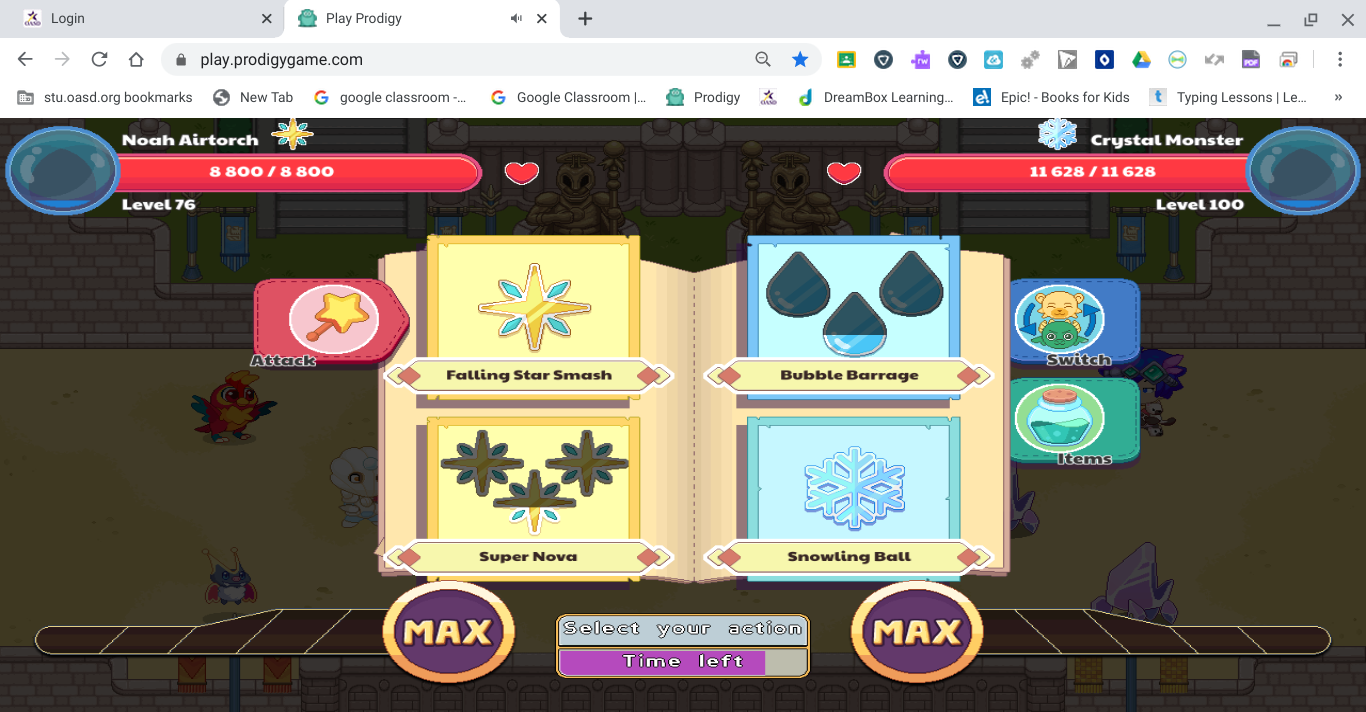1366x712 pixels.
Task: Open the Google Classroom extension icon
Action: pyautogui.click(x=846, y=59)
